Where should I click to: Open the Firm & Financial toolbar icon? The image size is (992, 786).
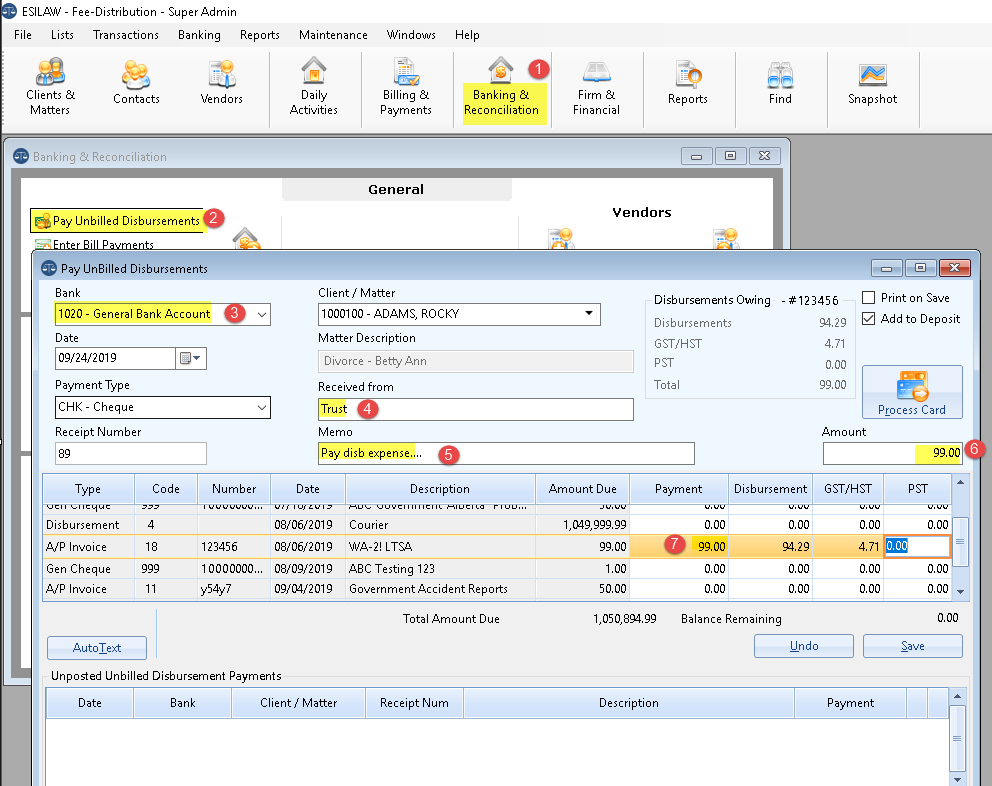pos(596,87)
